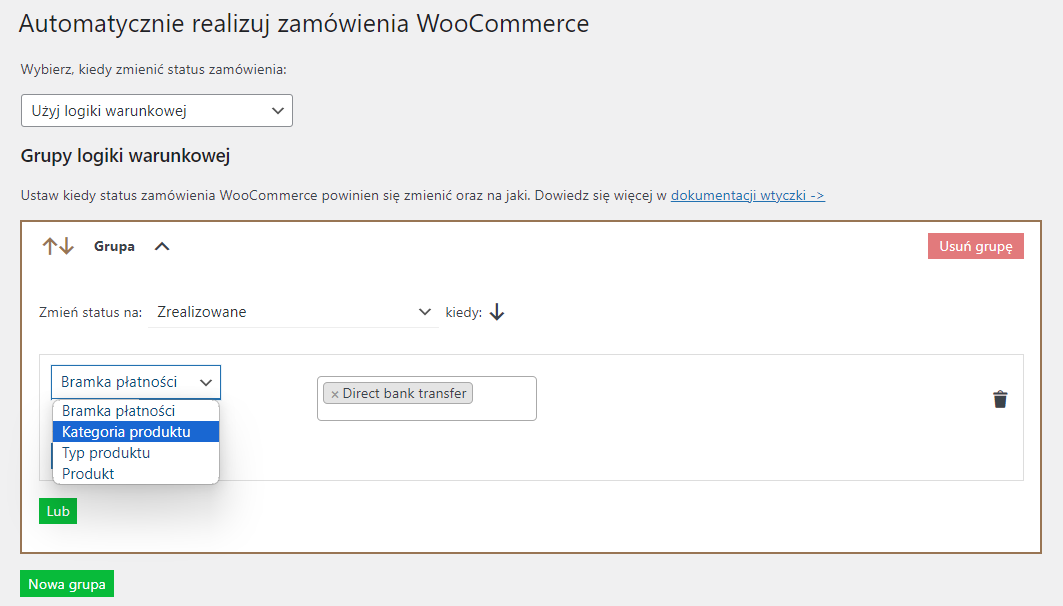The height and width of the screenshot is (606, 1063).
Task: Collapse the Grupa section chevron
Action: 162,246
